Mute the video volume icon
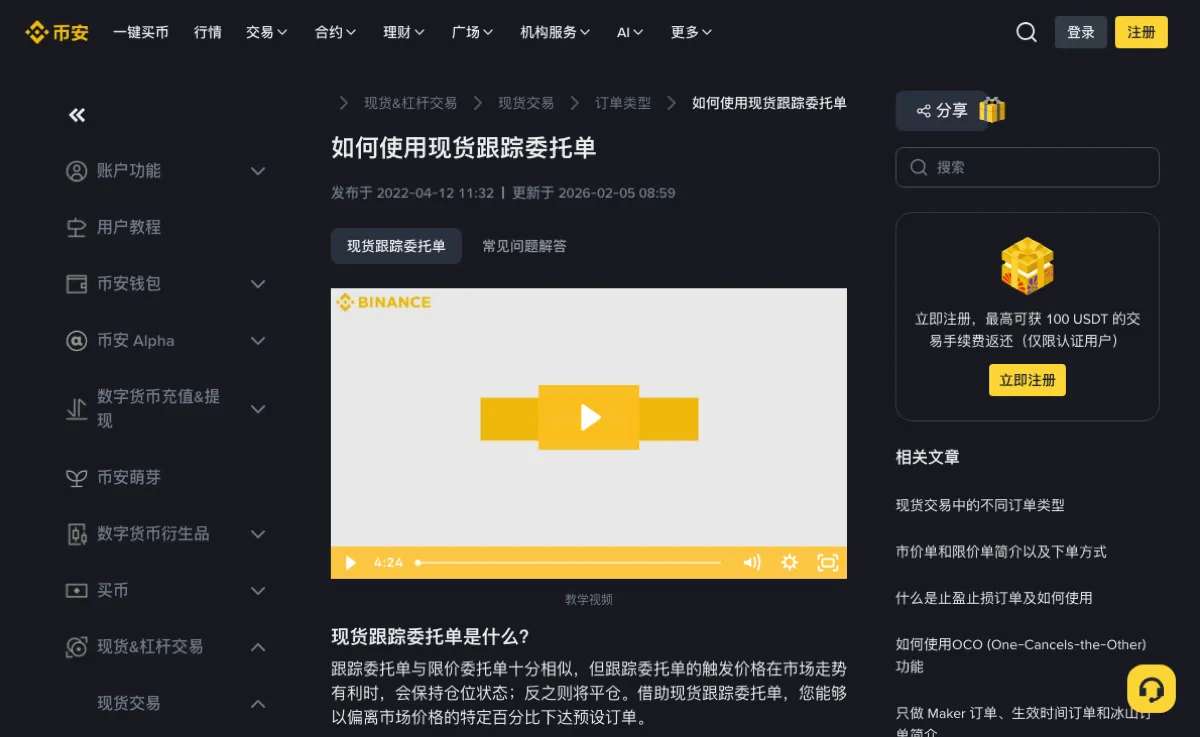Viewport: 1200px width, 737px height. [752, 562]
